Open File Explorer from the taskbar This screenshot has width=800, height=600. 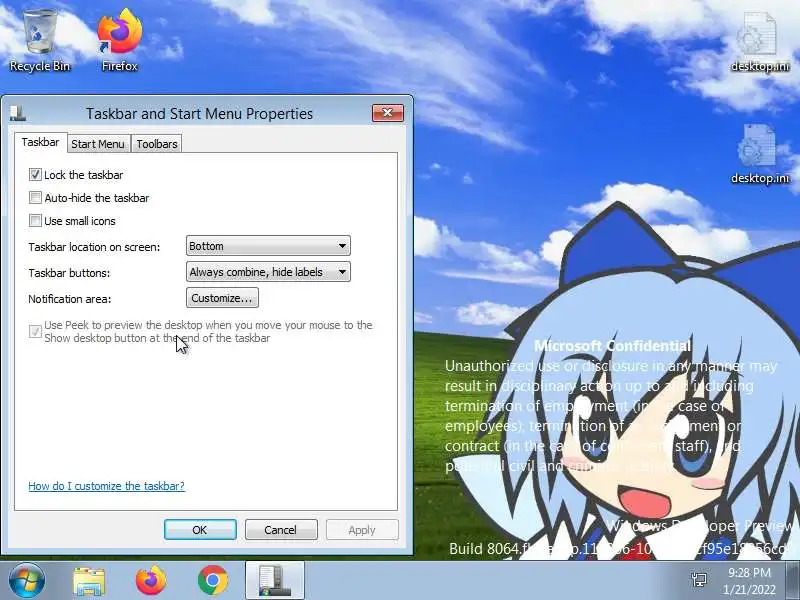tap(89, 581)
